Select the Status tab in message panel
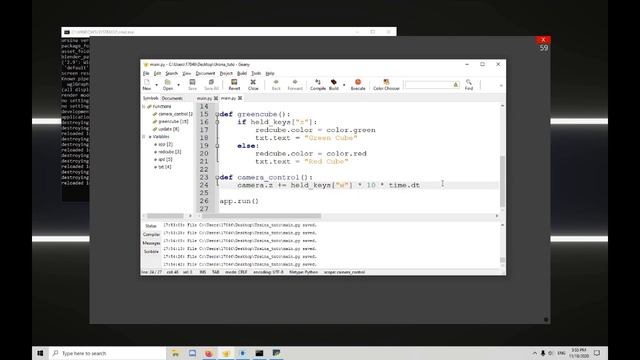This screenshot has width=640, height=360. point(151,226)
